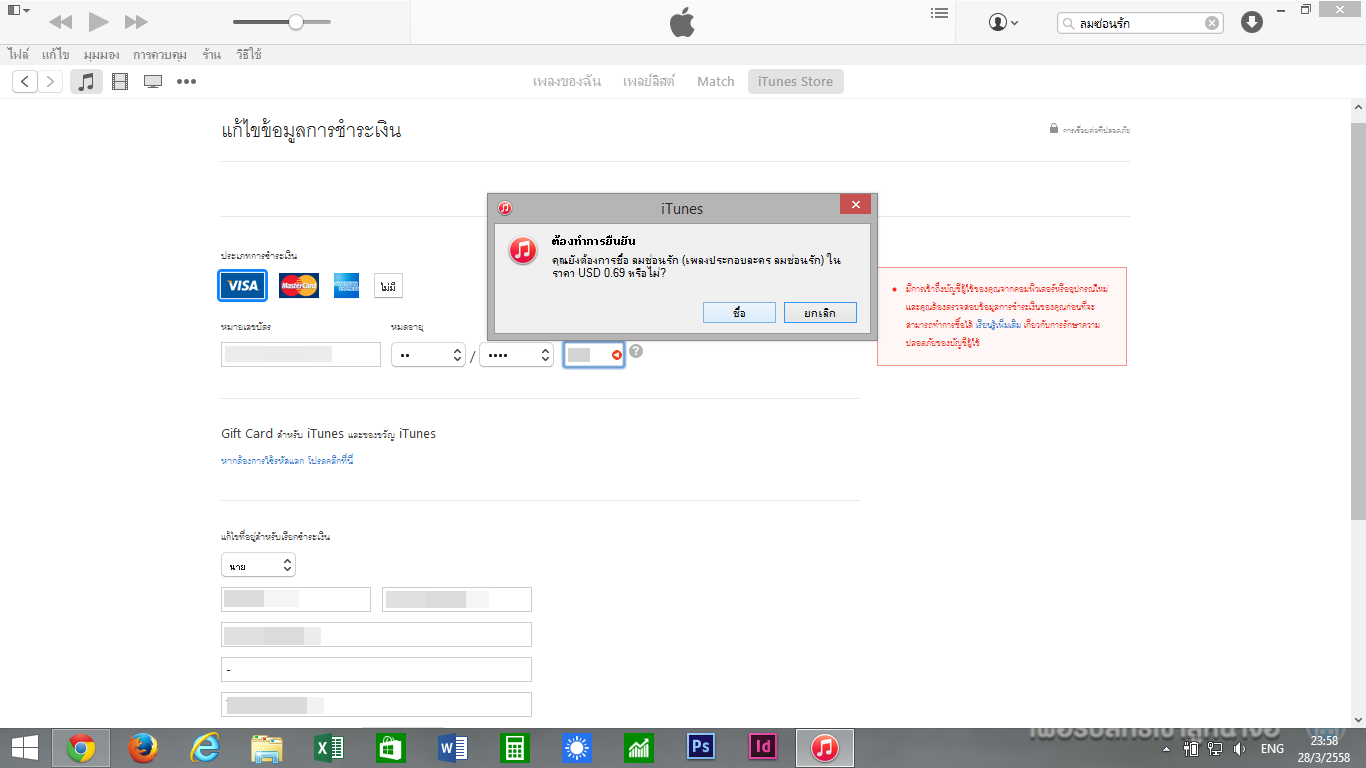Open InDesign from taskbar

coord(762,747)
